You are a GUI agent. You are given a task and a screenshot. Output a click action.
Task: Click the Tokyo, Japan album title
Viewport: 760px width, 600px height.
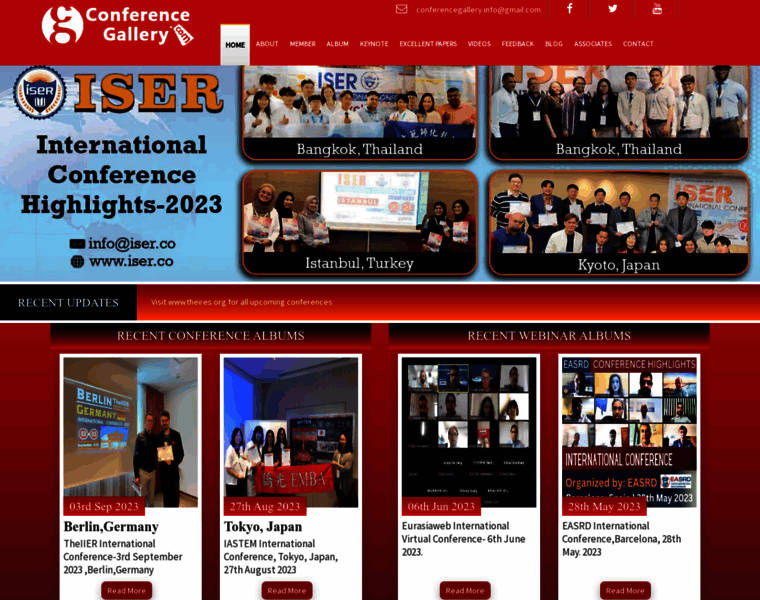pyautogui.click(x=263, y=526)
